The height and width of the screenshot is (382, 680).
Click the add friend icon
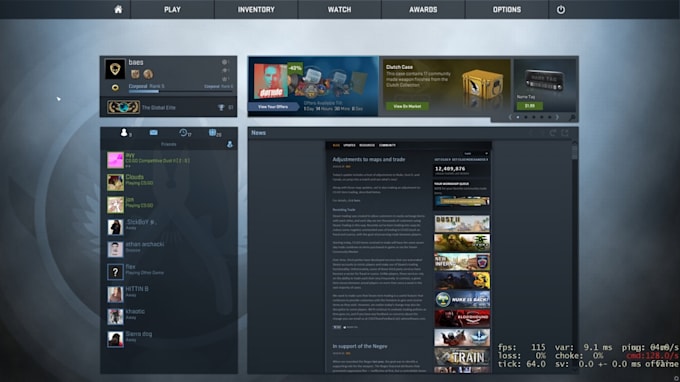230,144
